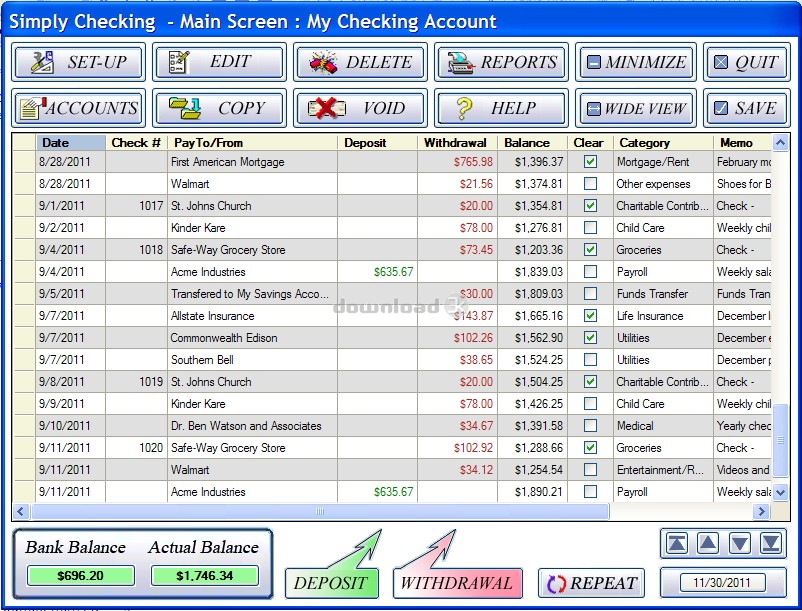Screen dimensions: 802x611
Task: Click the EDIT transaction button
Action: click(219, 62)
